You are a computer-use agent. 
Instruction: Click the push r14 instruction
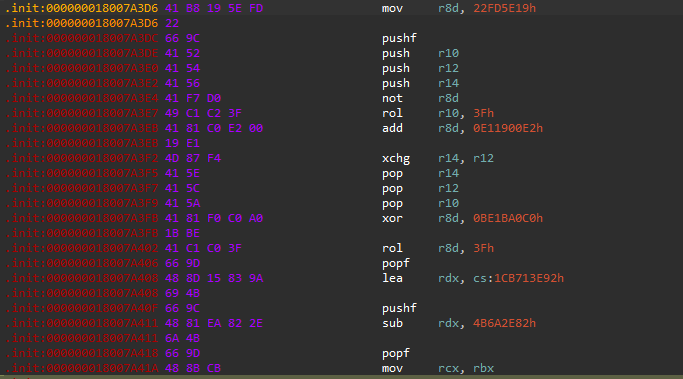pyautogui.click(x=420, y=83)
